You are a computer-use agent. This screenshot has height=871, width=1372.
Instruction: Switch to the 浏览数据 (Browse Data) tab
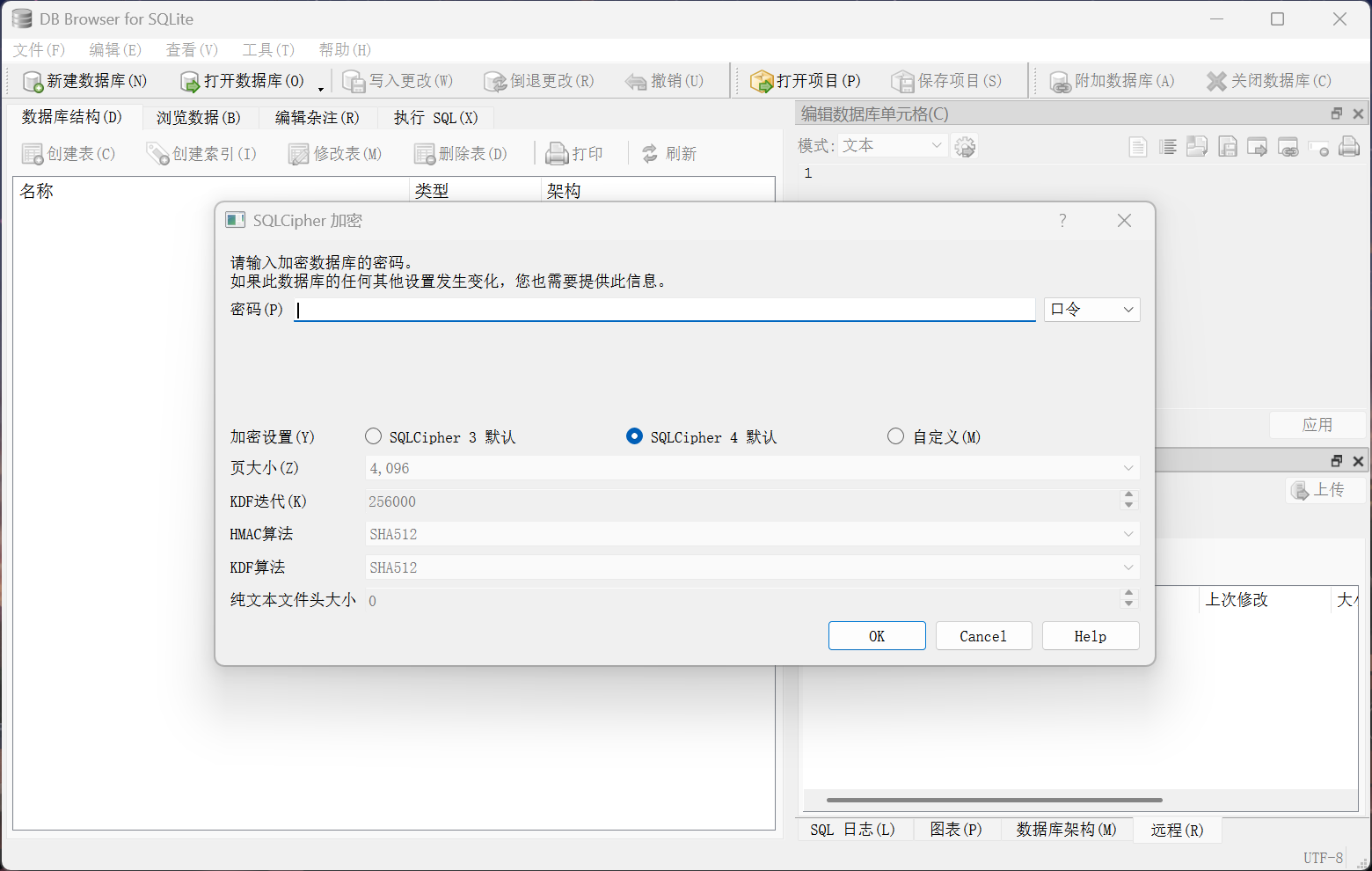pos(199,118)
